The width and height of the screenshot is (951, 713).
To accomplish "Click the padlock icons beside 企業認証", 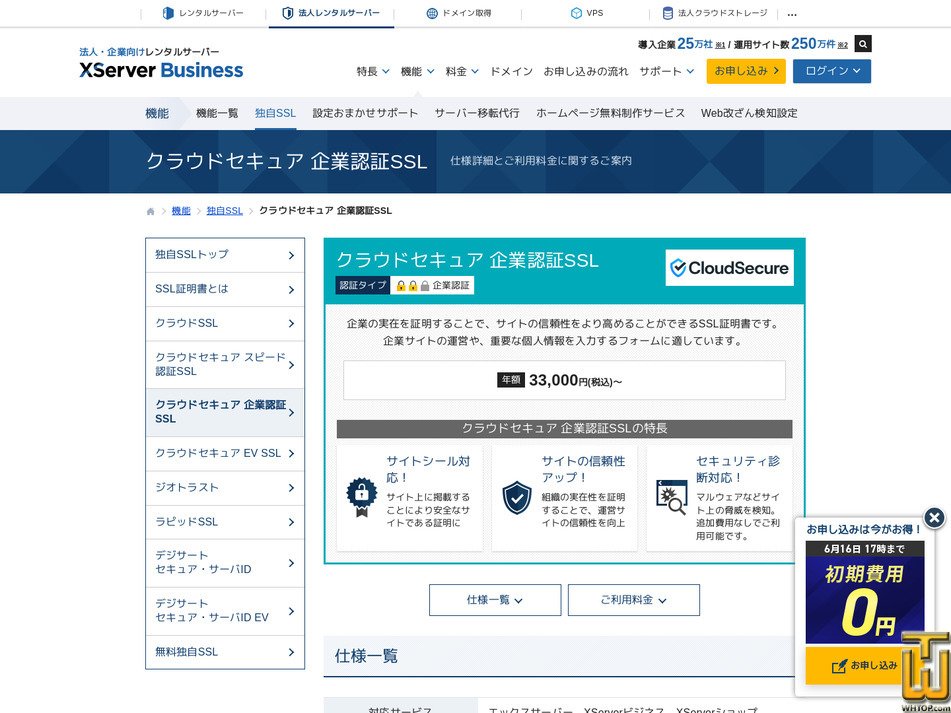I will (x=412, y=286).
